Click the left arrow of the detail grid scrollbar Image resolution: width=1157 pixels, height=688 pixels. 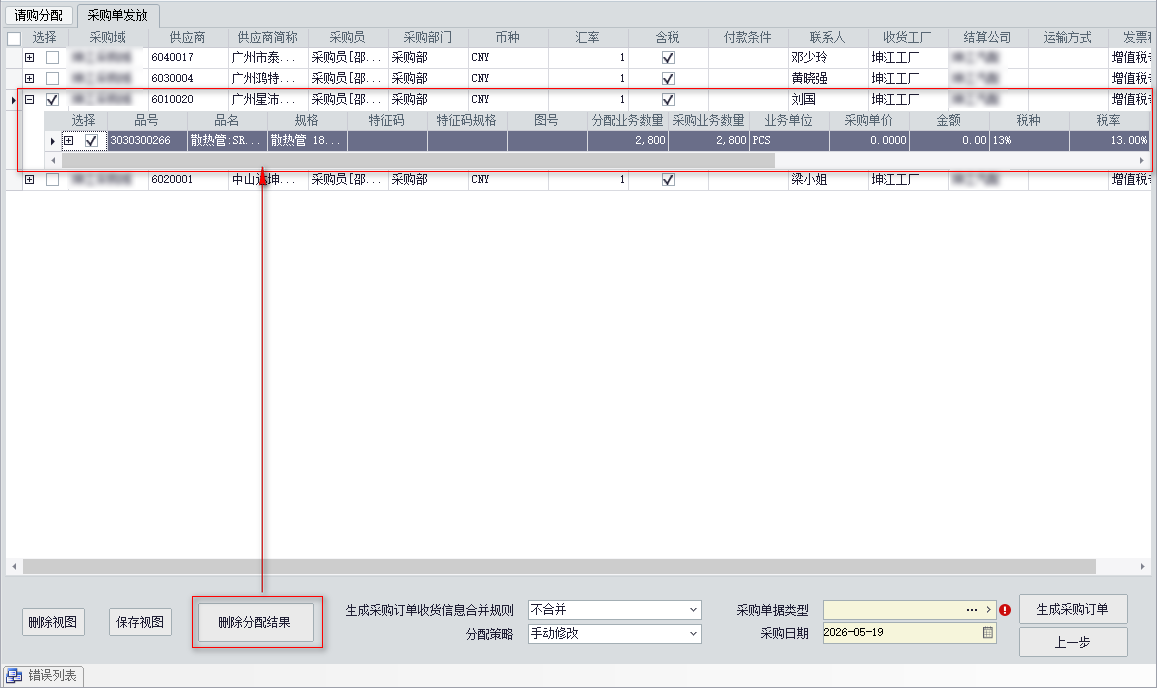pos(53,160)
